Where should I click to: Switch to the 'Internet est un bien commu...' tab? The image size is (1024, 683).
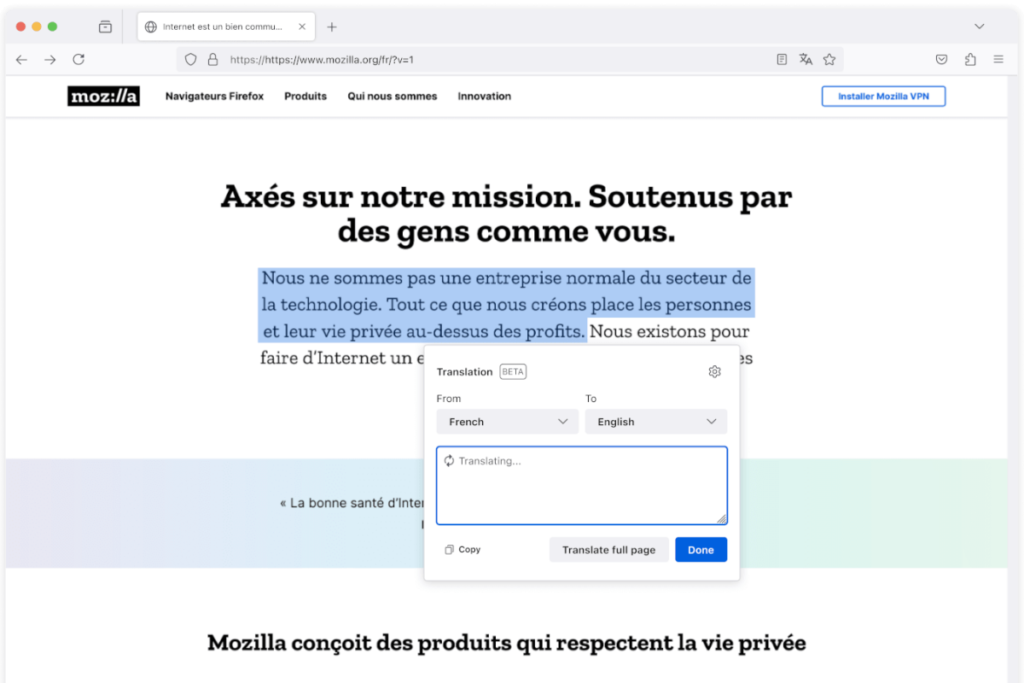217,27
